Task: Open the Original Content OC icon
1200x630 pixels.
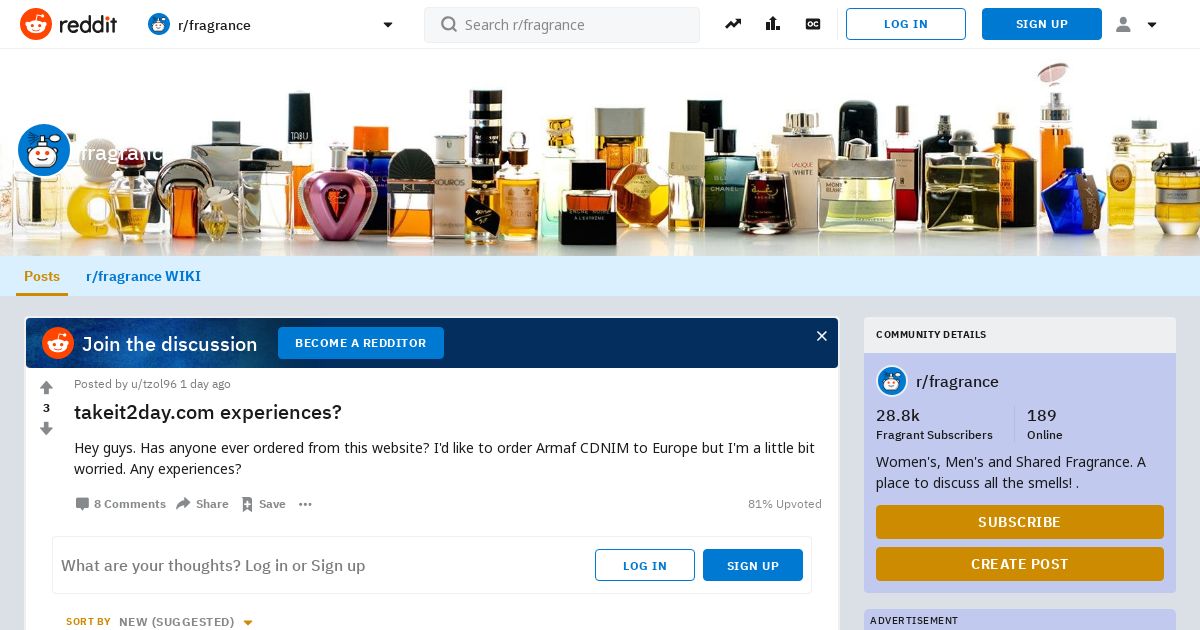Action: point(813,24)
